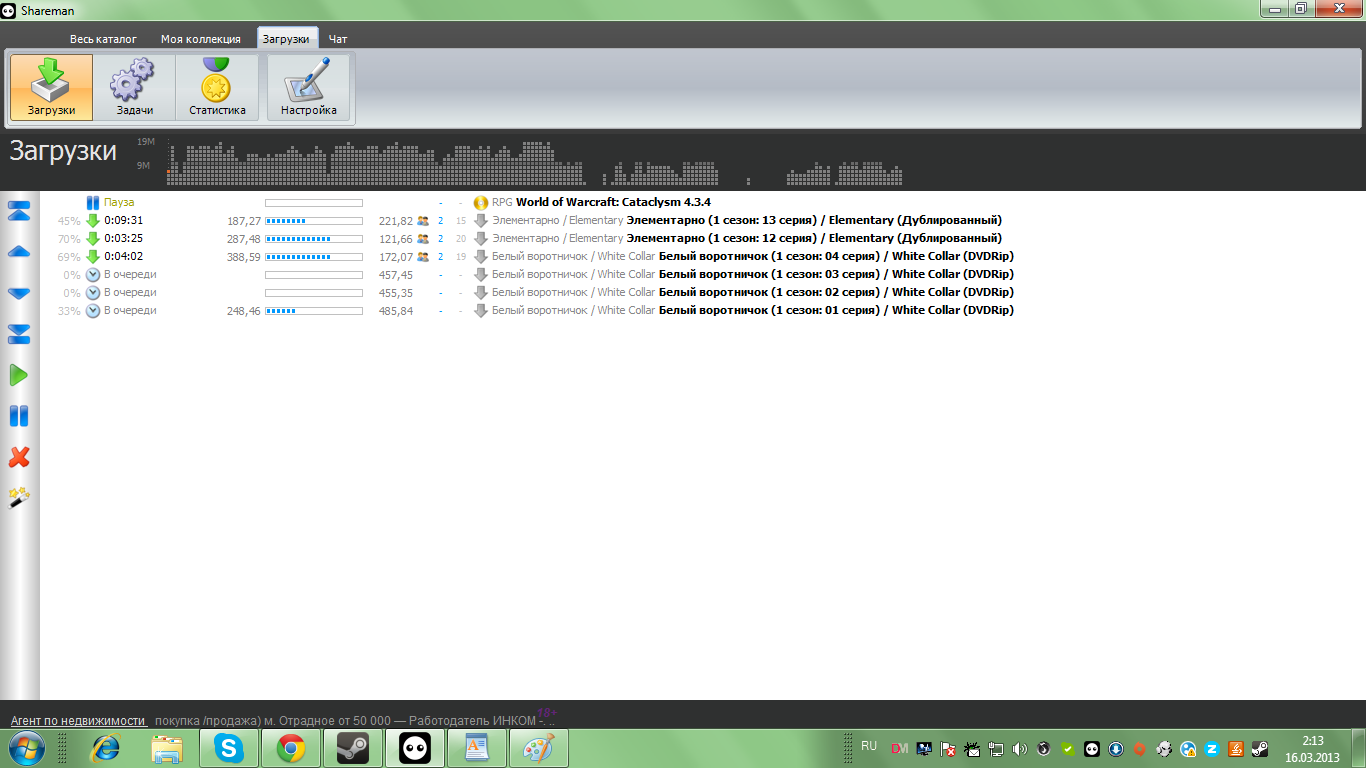Click the peers icon next to 172,07
The height and width of the screenshot is (768, 1366).
[x=423, y=256]
